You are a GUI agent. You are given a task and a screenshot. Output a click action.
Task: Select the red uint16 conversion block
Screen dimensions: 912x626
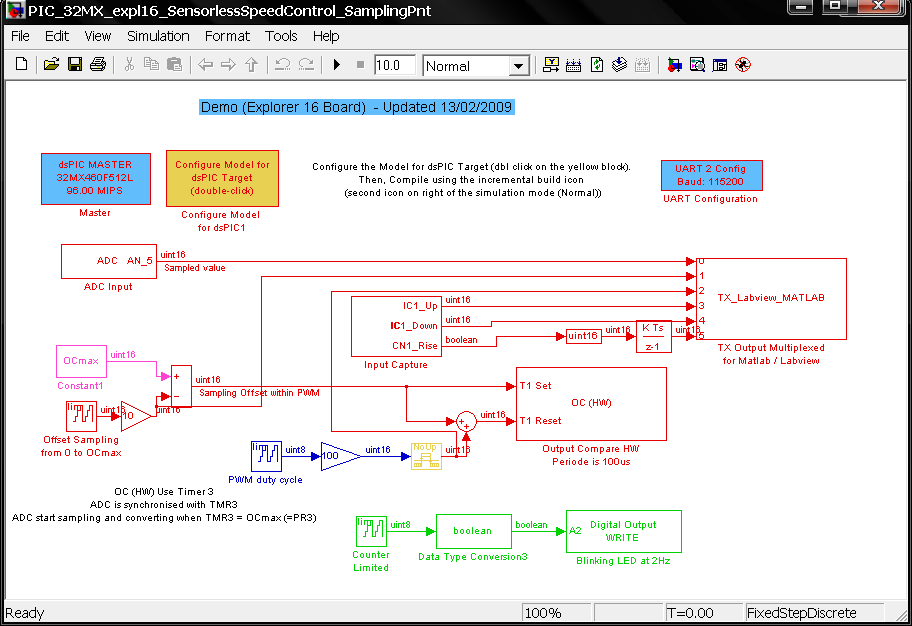[583, 336]
